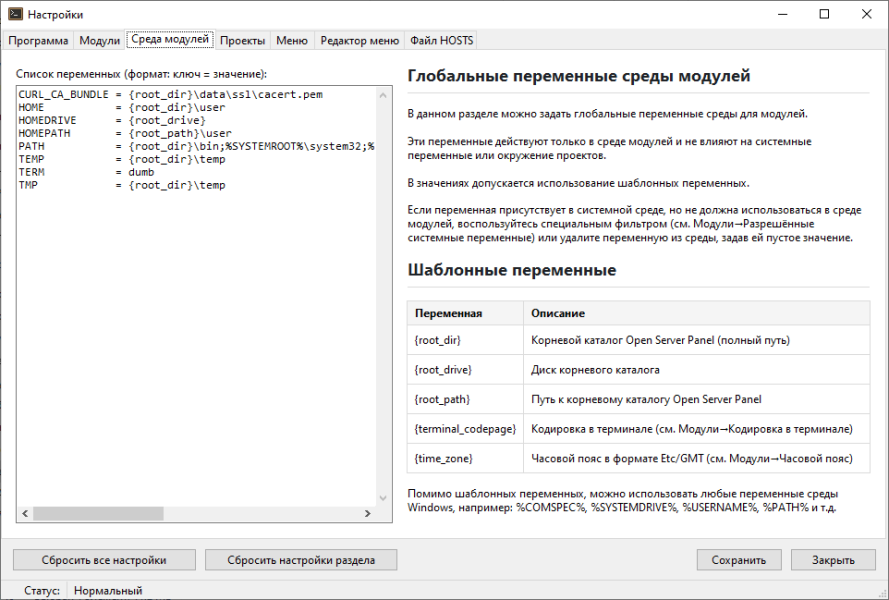
Task: Switch to the Программа tab
Action: click(x=39, y=41)
